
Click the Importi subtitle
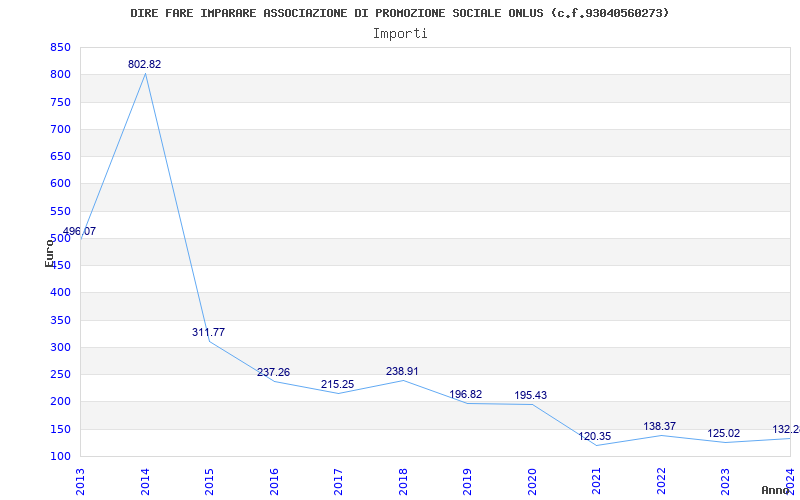[x=400, y=33]
